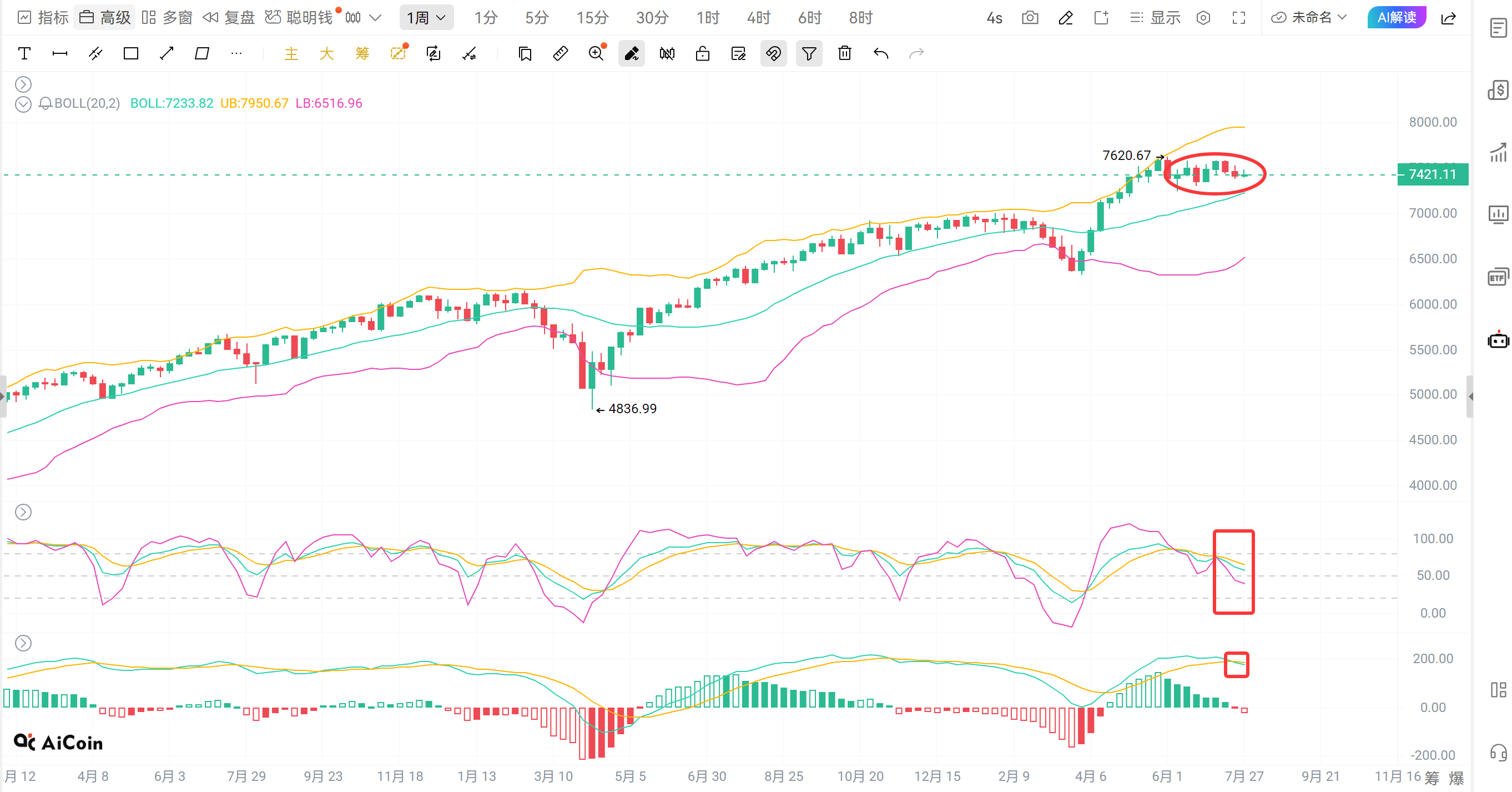The width and height of the screenshot is (1512, 792).
Task: Toggle the lock drawings icon
Action: pos(703,53)
